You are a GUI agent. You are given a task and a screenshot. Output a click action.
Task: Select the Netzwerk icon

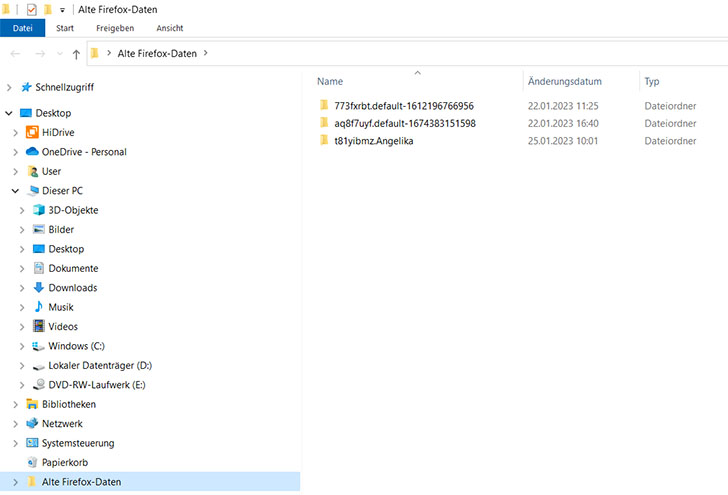click(32, 423)
